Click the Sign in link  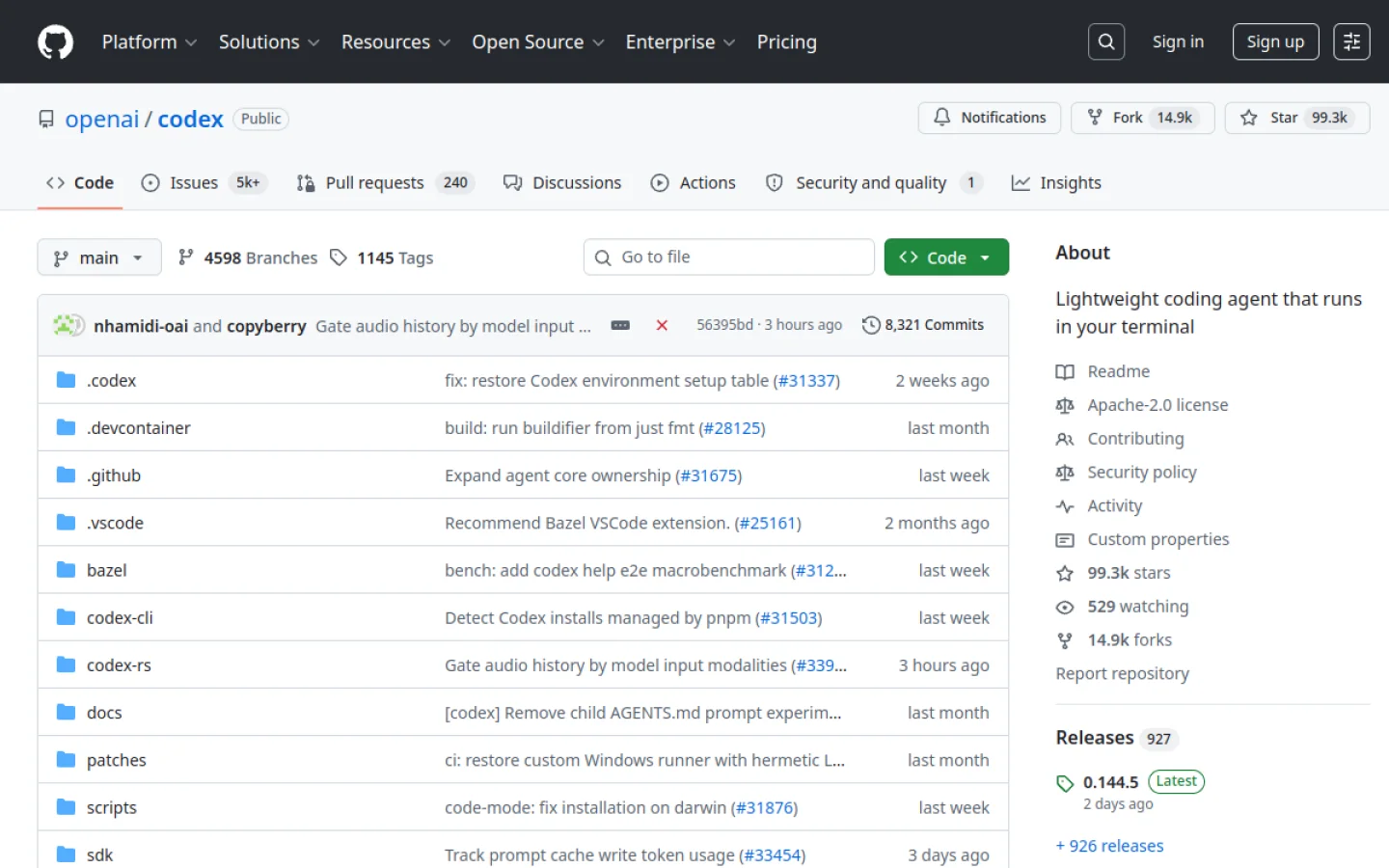[1178, 41]
